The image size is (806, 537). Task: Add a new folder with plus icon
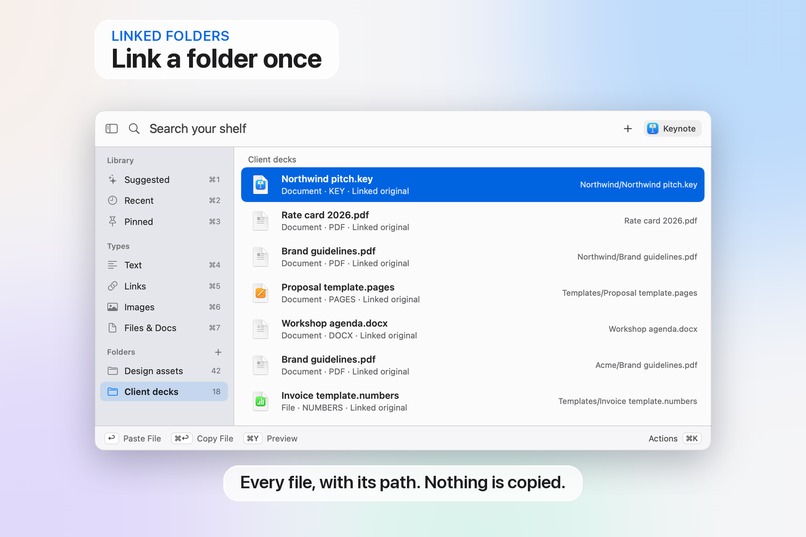coord(218,352)
